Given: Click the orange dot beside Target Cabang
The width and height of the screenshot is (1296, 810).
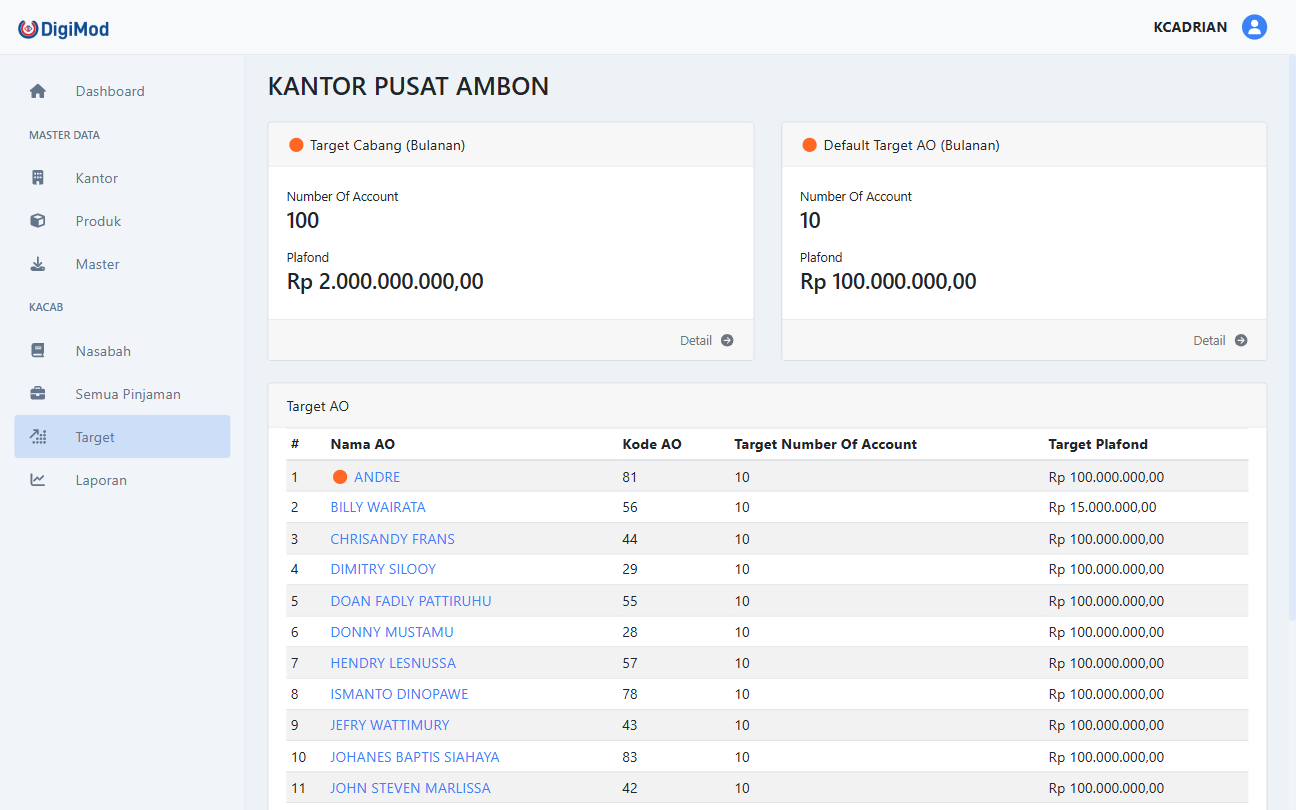Looking at the screenshot, I should [x=296, y=145].
